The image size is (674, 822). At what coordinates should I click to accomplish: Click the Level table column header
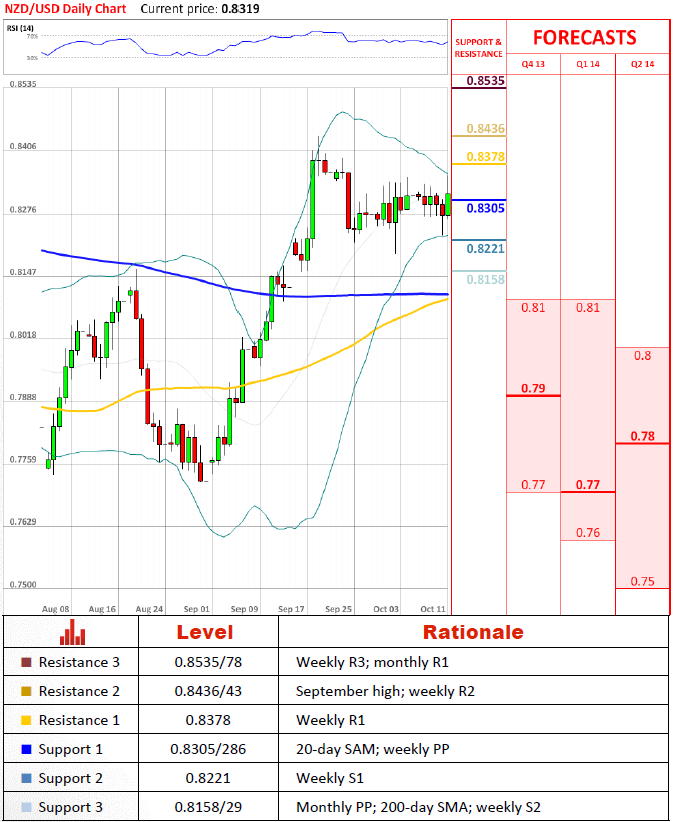(x=205, y=632)
